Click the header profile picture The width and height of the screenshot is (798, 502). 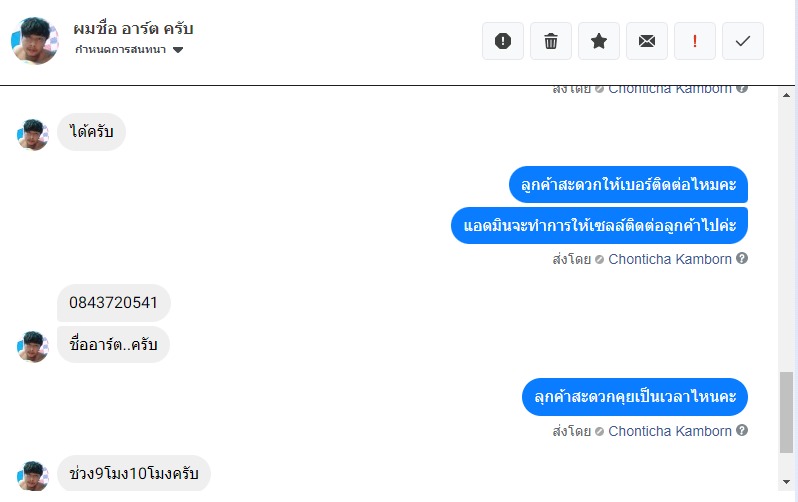(x=34, y=41)
